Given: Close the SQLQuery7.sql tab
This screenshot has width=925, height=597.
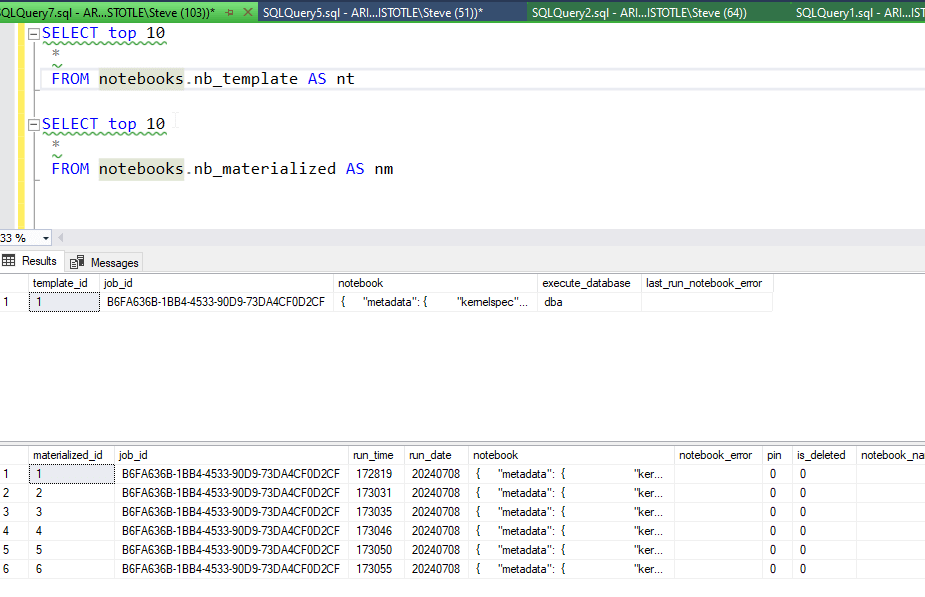Looking at the screenshot, I should (x=248, y=12).
